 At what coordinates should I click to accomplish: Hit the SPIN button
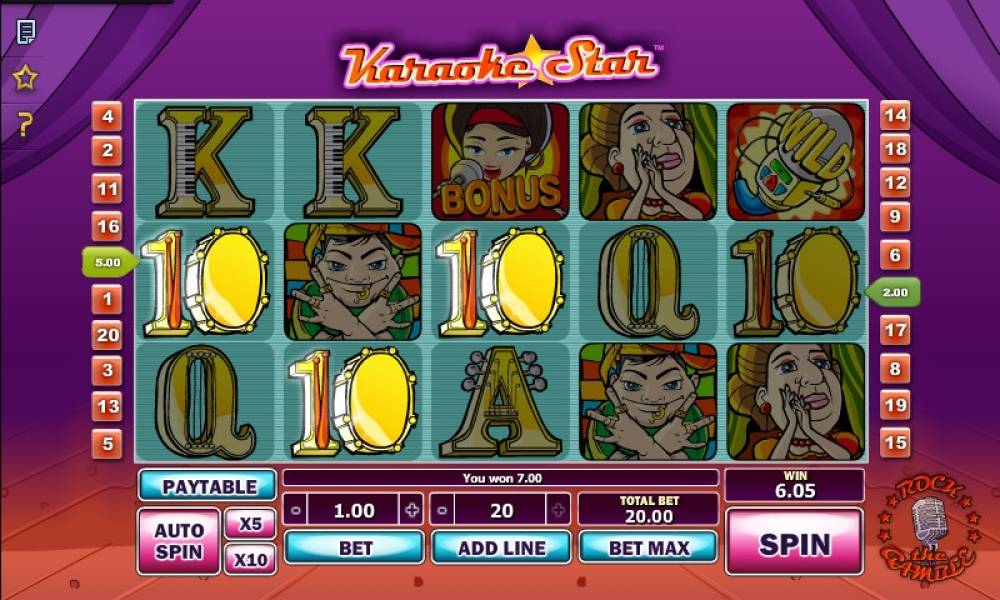click(x=795, y=543)
